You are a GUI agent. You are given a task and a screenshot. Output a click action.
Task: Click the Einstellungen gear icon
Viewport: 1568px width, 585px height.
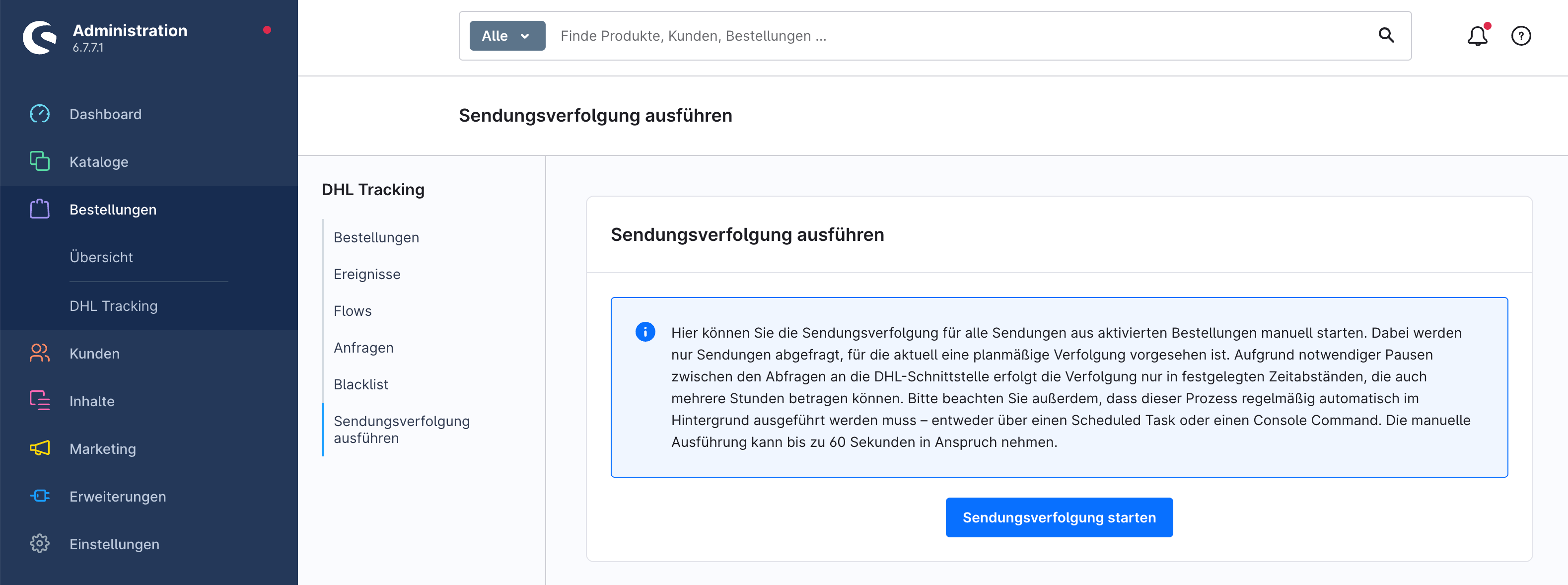[40, 544]
